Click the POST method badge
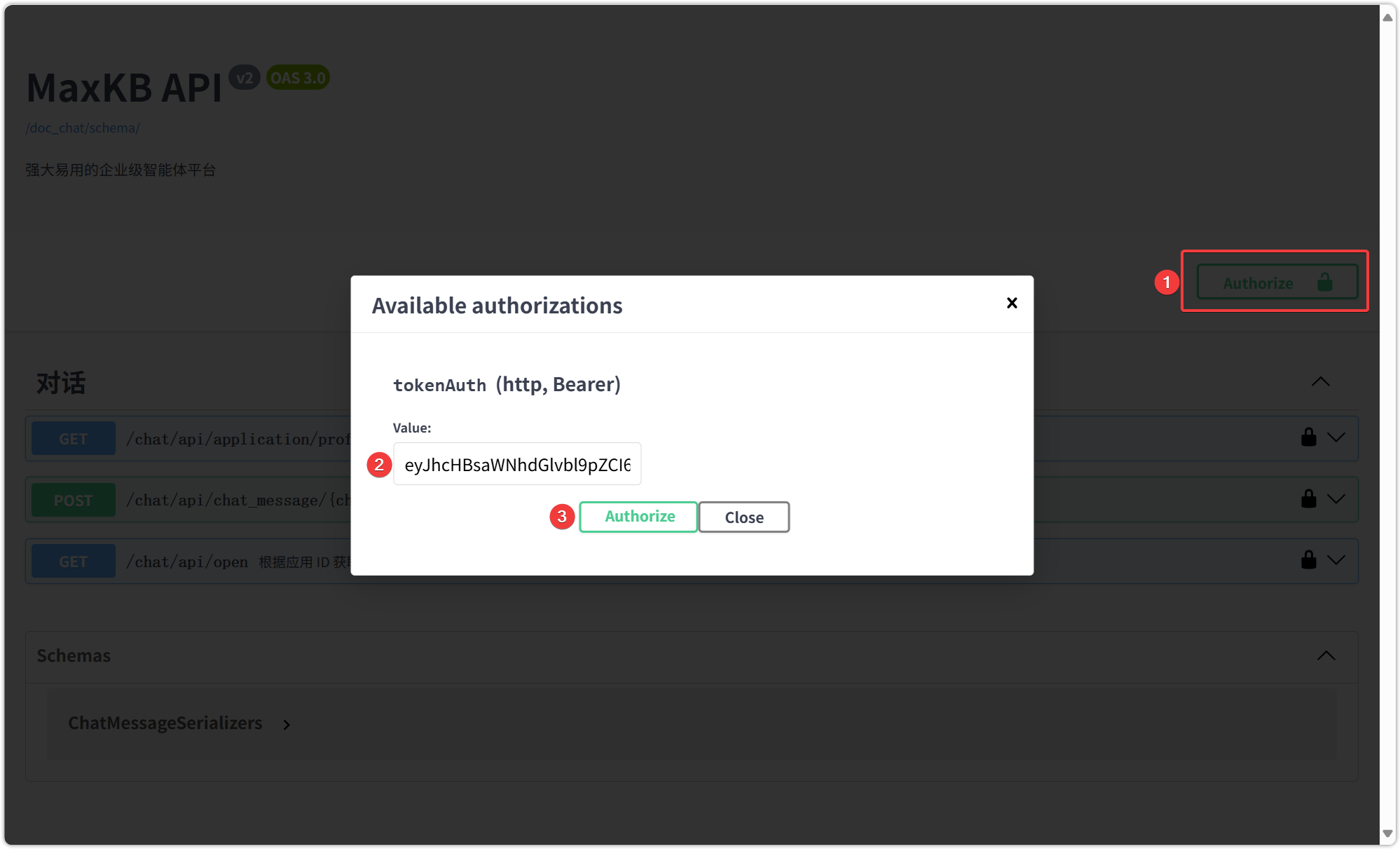Image resolution: width=1400 pixels, height=849 pixels. click(x=74, y=500)
